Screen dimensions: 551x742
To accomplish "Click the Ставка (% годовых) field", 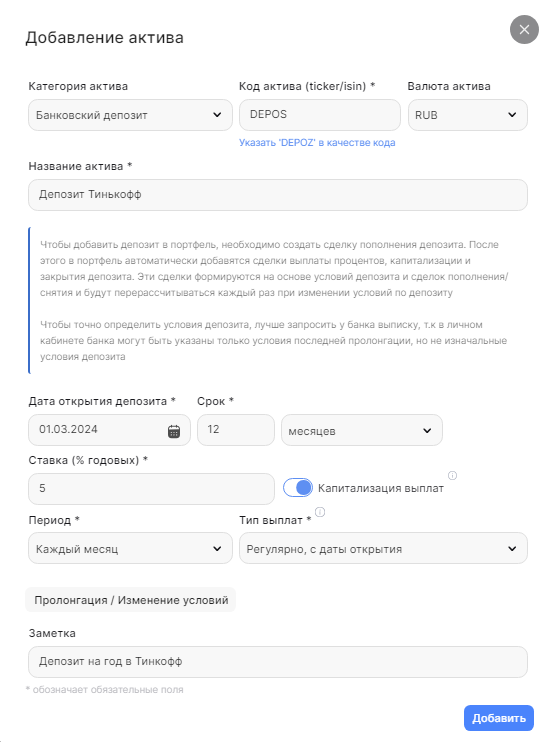I will point(151,489).
